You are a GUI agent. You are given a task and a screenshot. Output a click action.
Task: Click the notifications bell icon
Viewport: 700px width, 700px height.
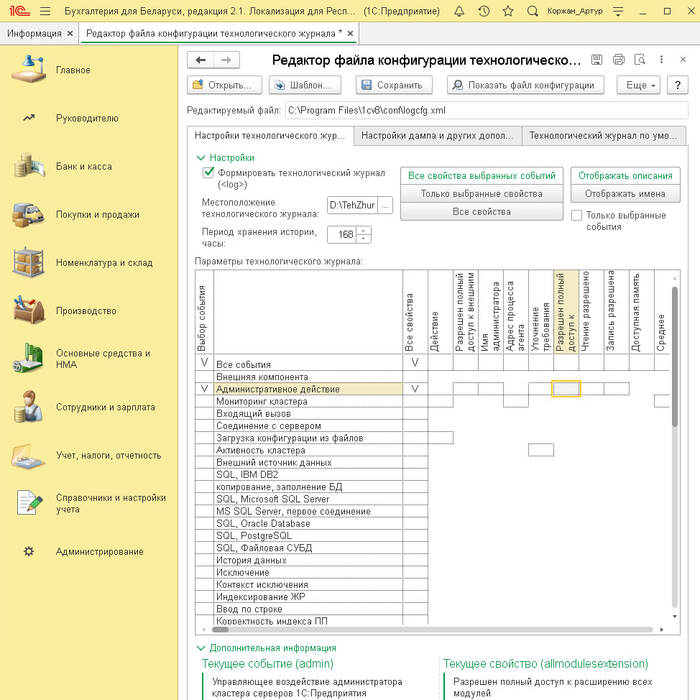coord(457,11)
